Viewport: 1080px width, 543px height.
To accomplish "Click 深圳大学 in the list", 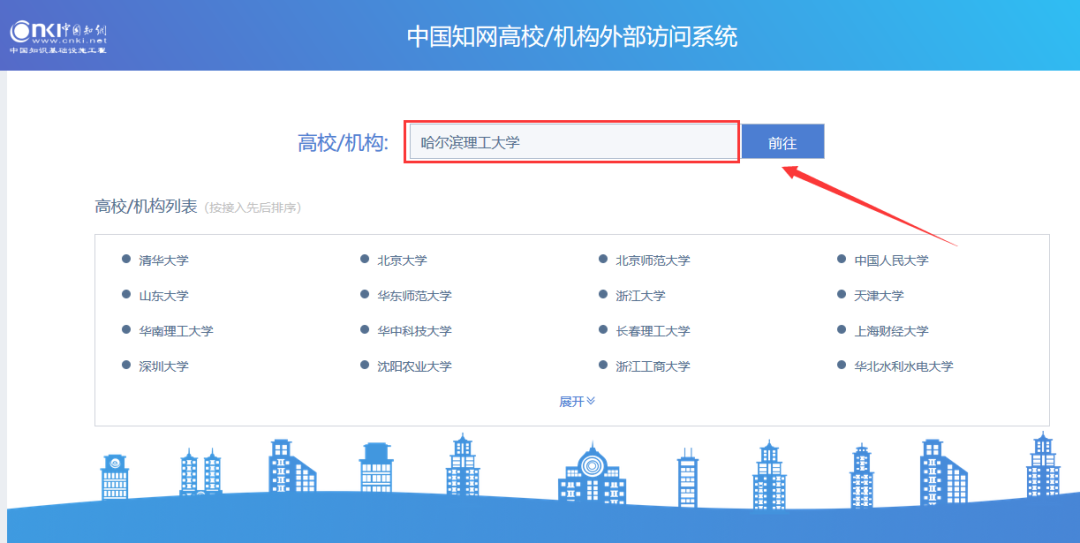I will (x=163, y=366).
